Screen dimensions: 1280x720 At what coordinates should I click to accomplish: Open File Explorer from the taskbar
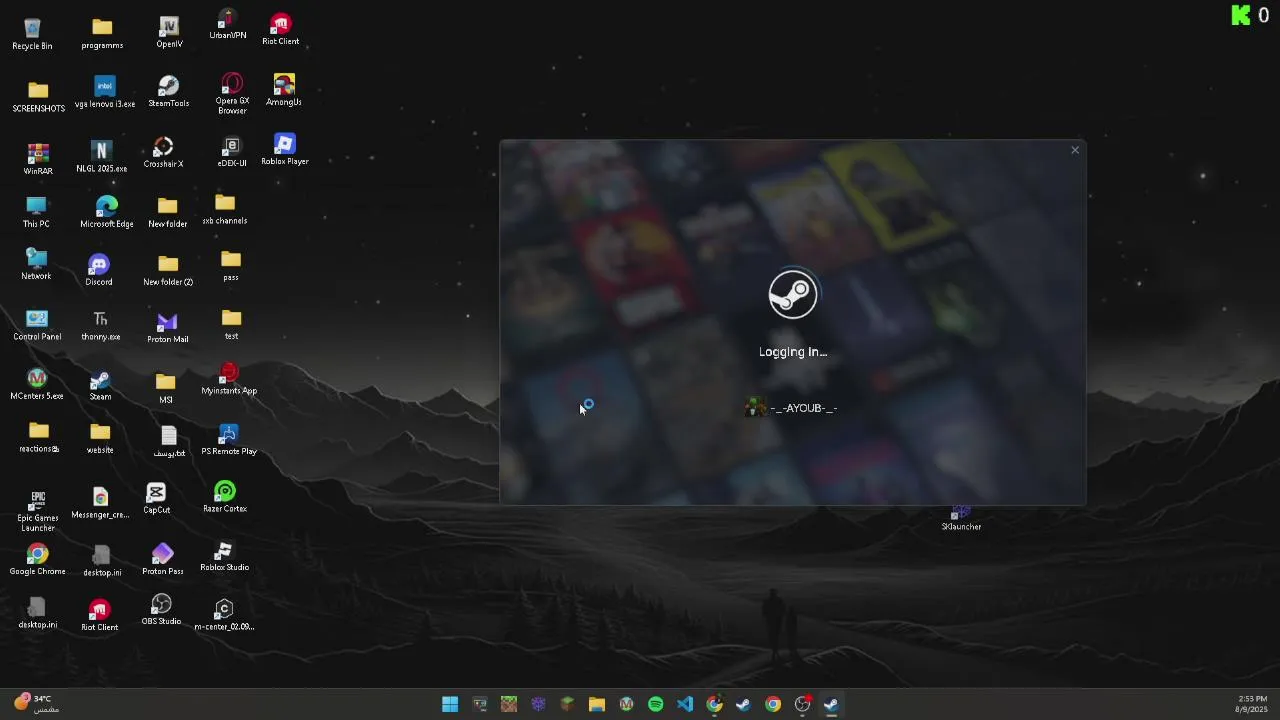click(x=597, y=704)
